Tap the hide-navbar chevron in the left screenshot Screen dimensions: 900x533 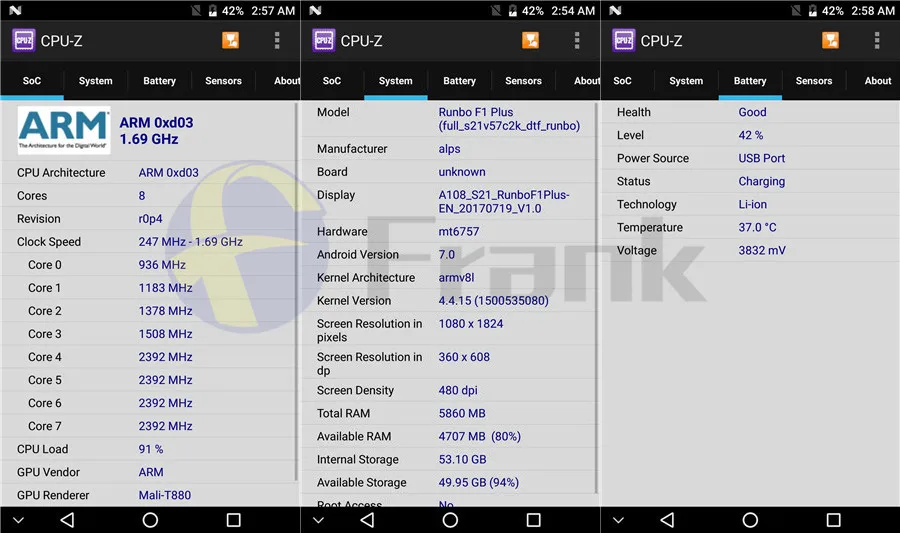[x=18, y=520]
